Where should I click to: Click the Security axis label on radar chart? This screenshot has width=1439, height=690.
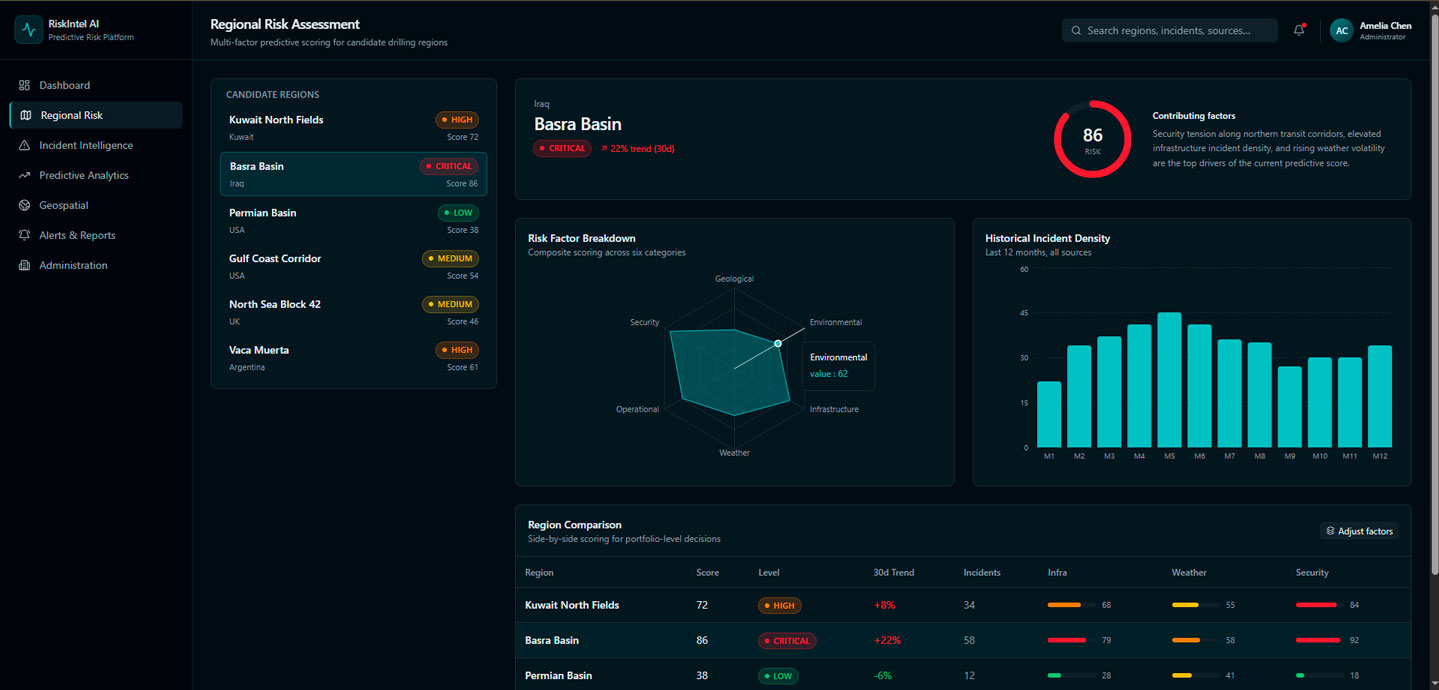tap(645, 322)
